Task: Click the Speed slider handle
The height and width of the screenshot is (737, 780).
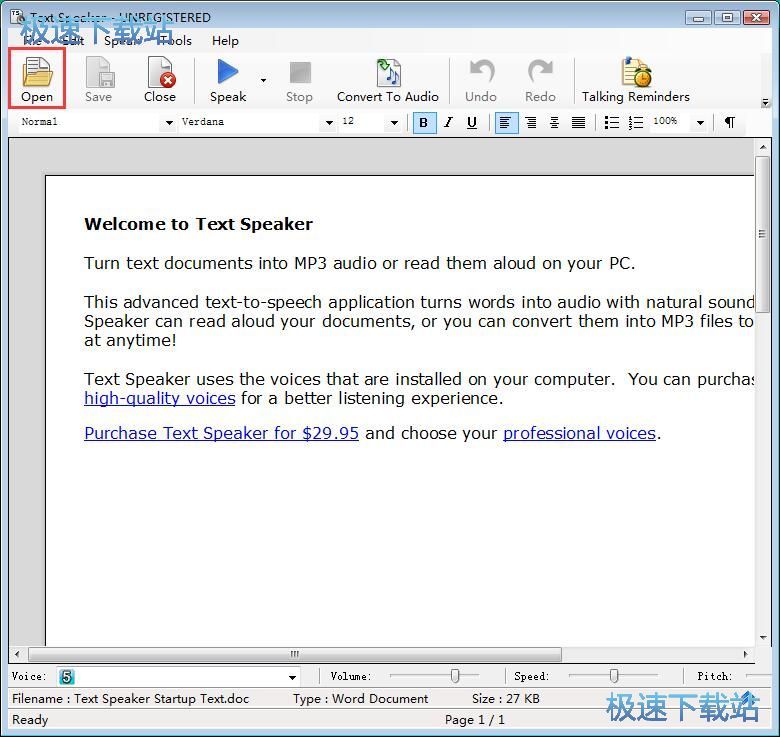Action: click(x=614, y=676)
